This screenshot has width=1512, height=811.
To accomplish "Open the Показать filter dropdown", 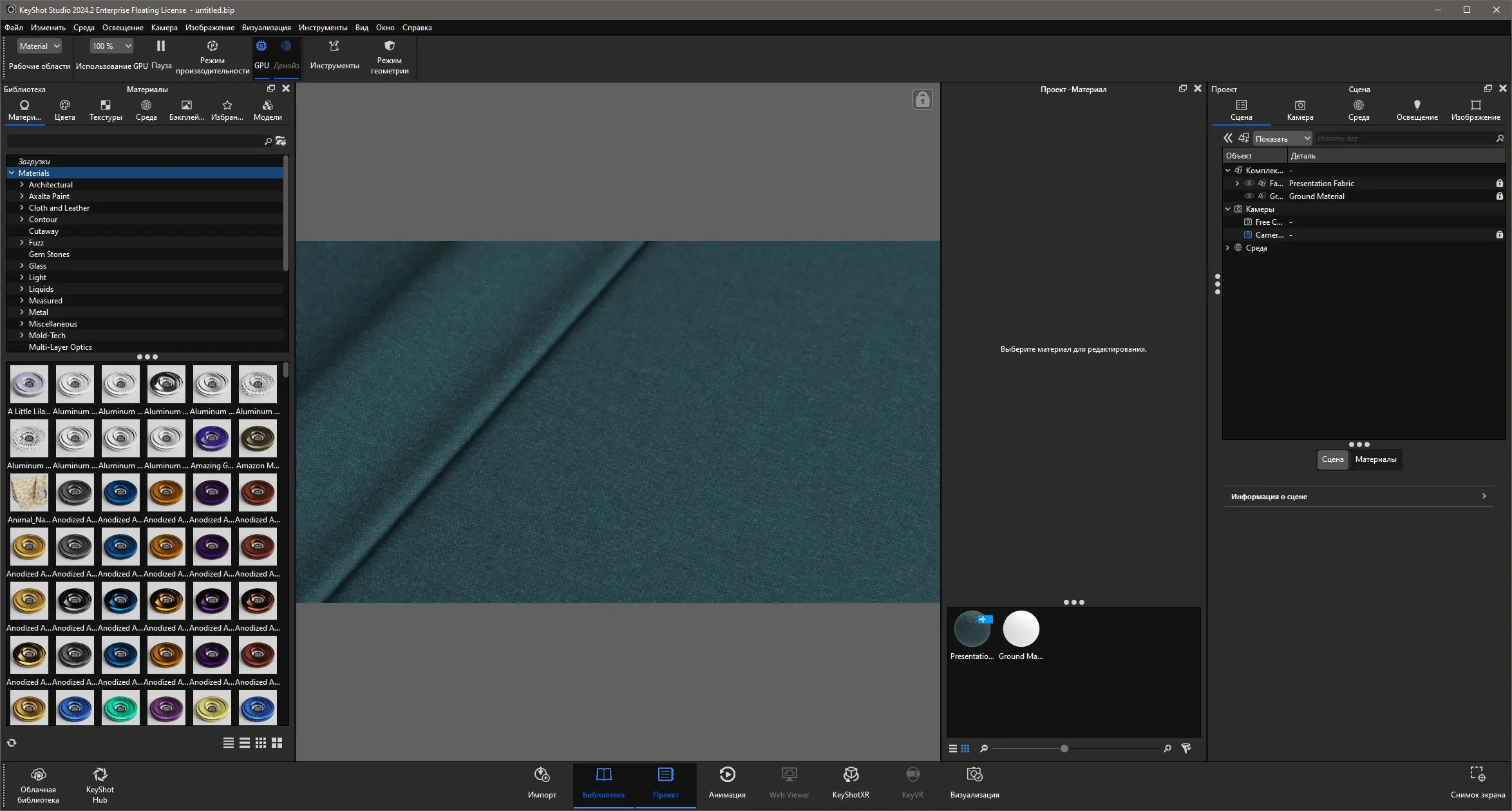I will tap(1282, 138).
